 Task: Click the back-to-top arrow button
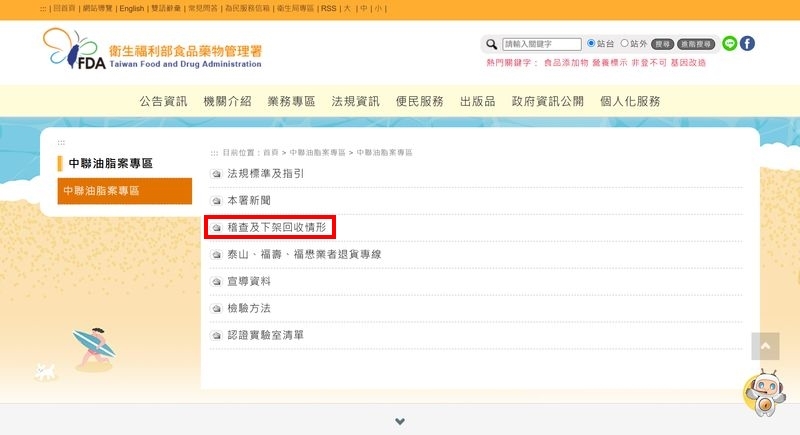(x=765, y=346)
